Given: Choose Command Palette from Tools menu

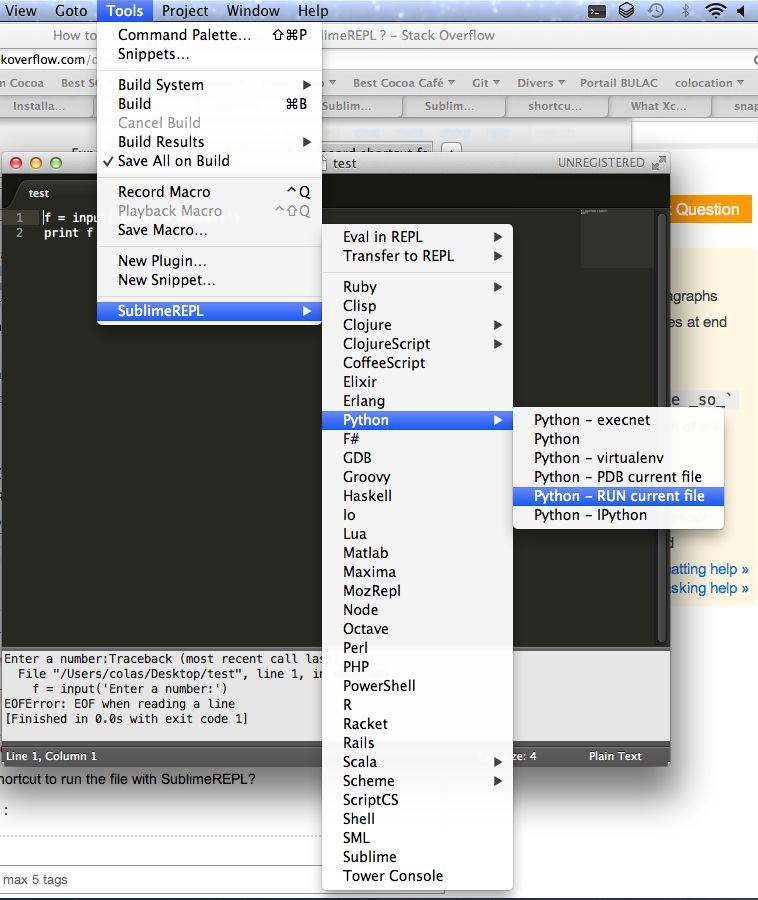Looking at the screenshot, I should click(209, 34).
